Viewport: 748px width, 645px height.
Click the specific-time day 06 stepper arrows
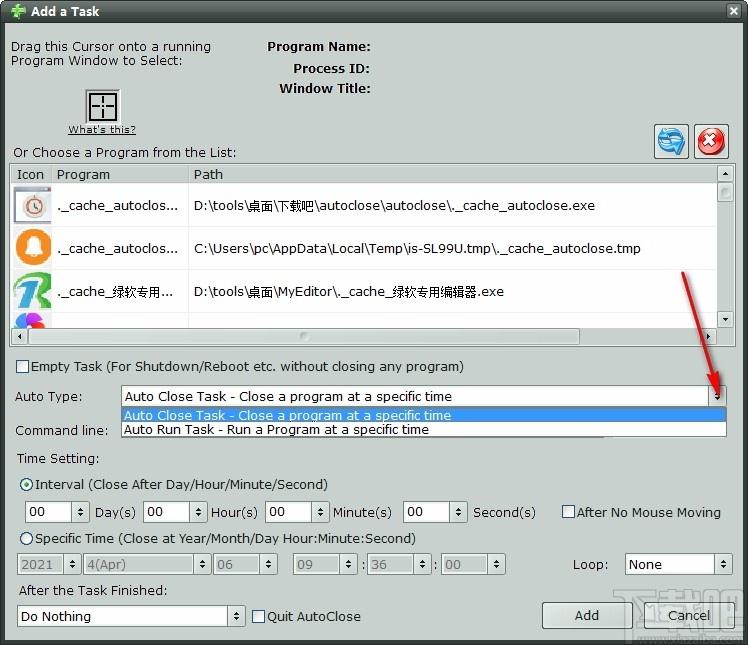[x=268, y=564]
